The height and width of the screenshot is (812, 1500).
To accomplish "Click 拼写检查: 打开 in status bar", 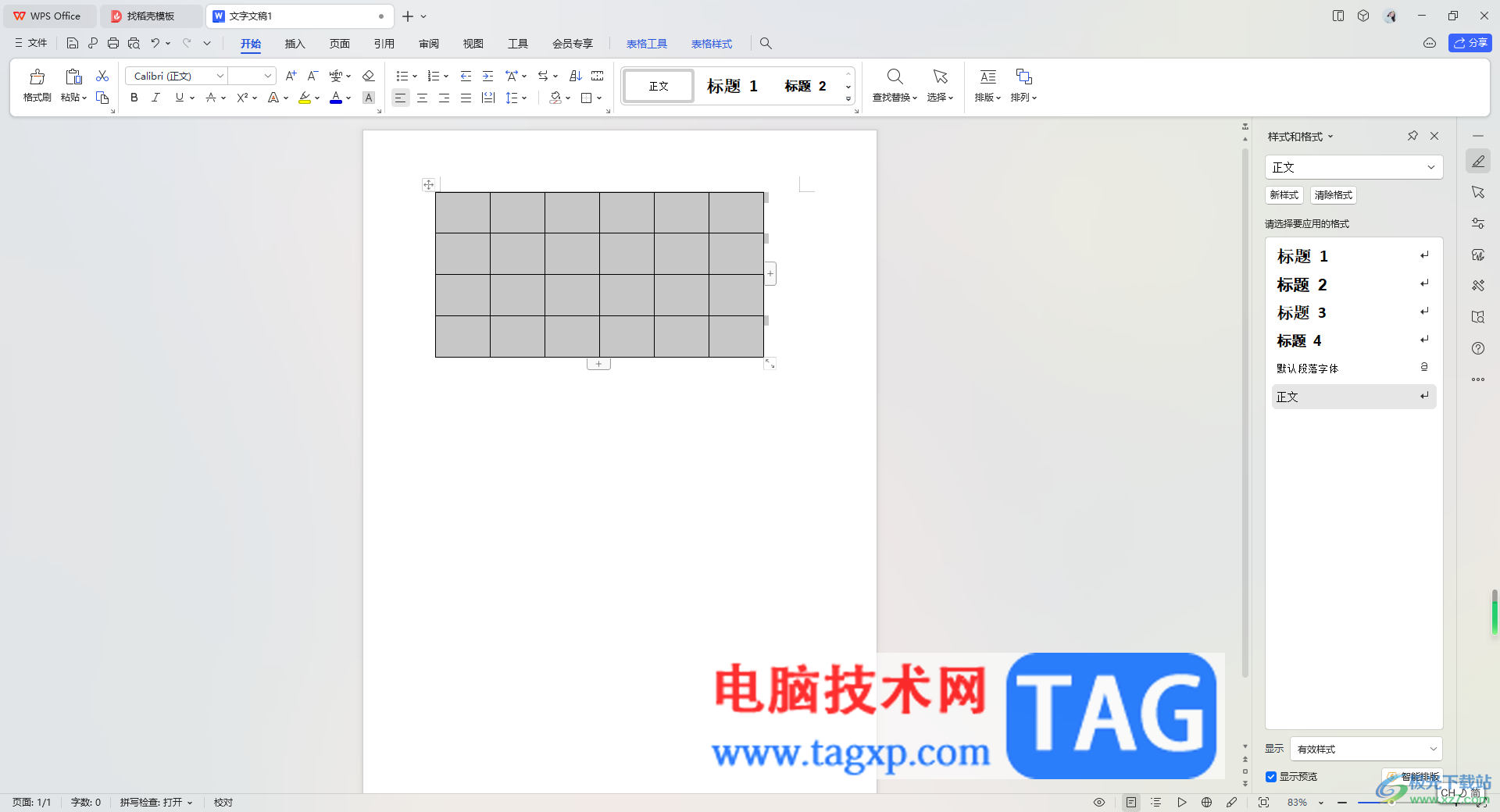I will pyautogui.click(x=155, y=803).
